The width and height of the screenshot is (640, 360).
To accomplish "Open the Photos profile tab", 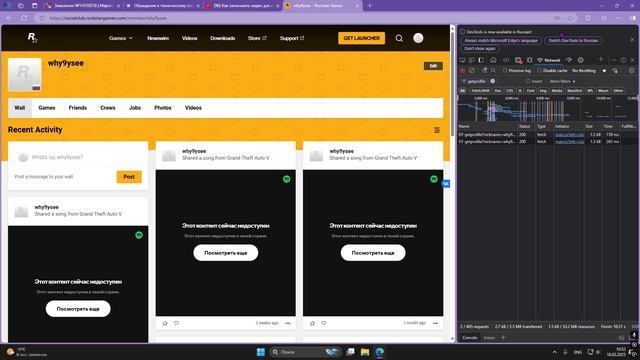I will [x=162, y=108].
